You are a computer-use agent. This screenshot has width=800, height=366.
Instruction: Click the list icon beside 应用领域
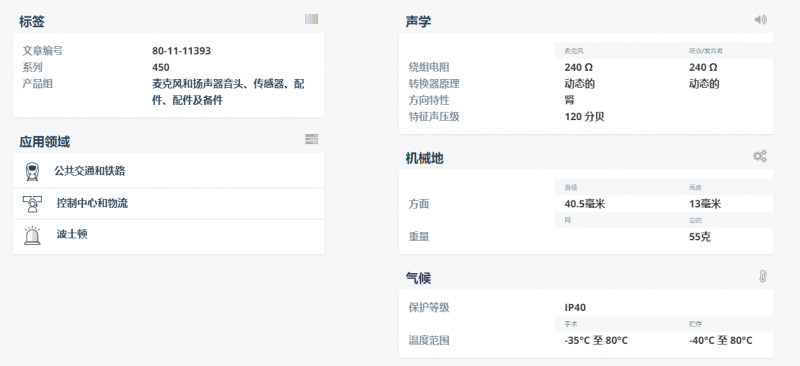coord(311,139)
